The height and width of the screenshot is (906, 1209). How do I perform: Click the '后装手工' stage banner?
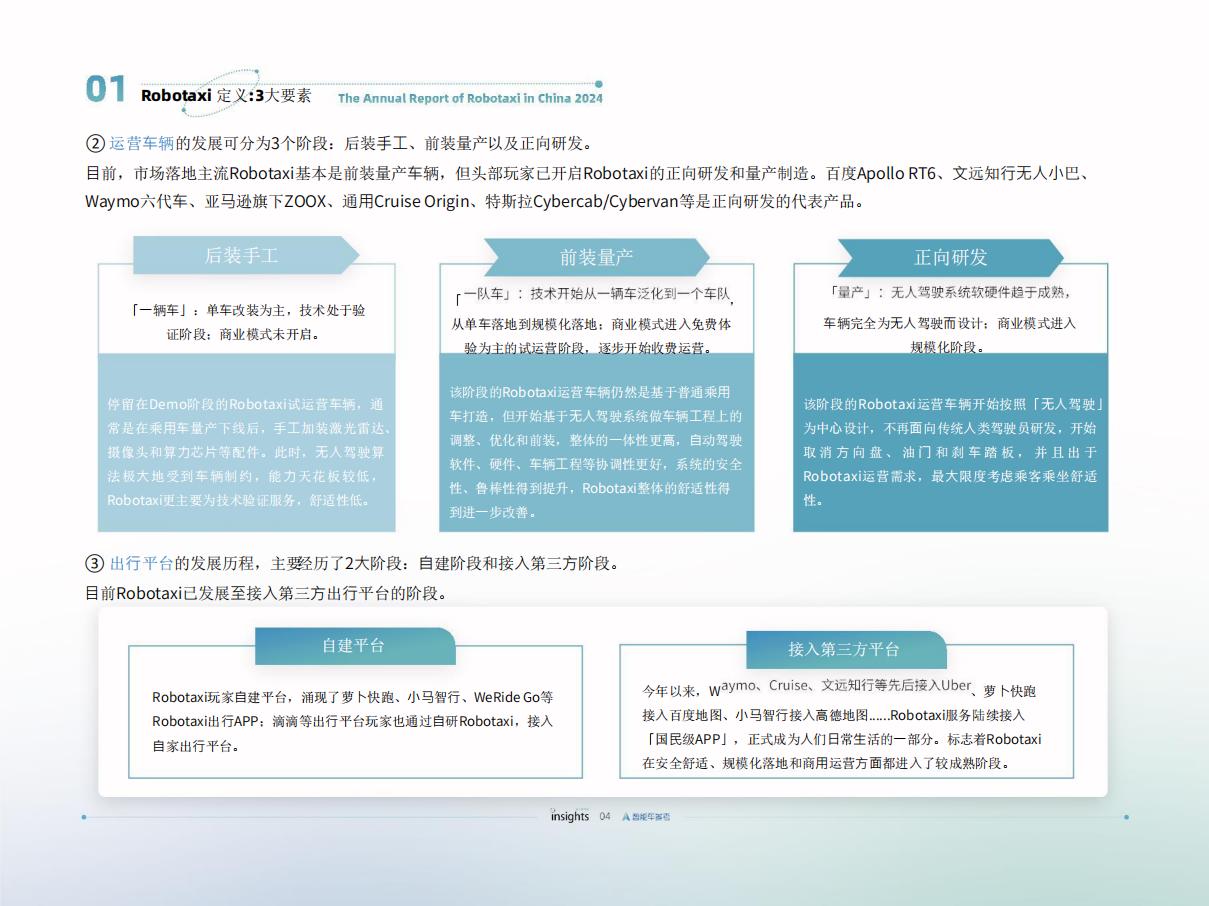pos(246,255)
